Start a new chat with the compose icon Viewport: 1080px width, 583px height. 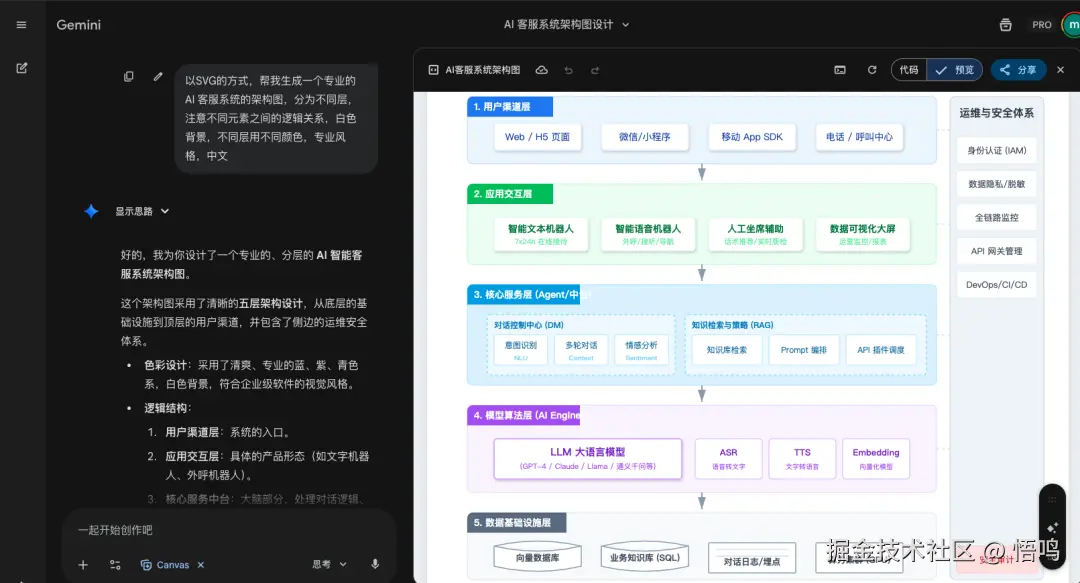(20, 67)
